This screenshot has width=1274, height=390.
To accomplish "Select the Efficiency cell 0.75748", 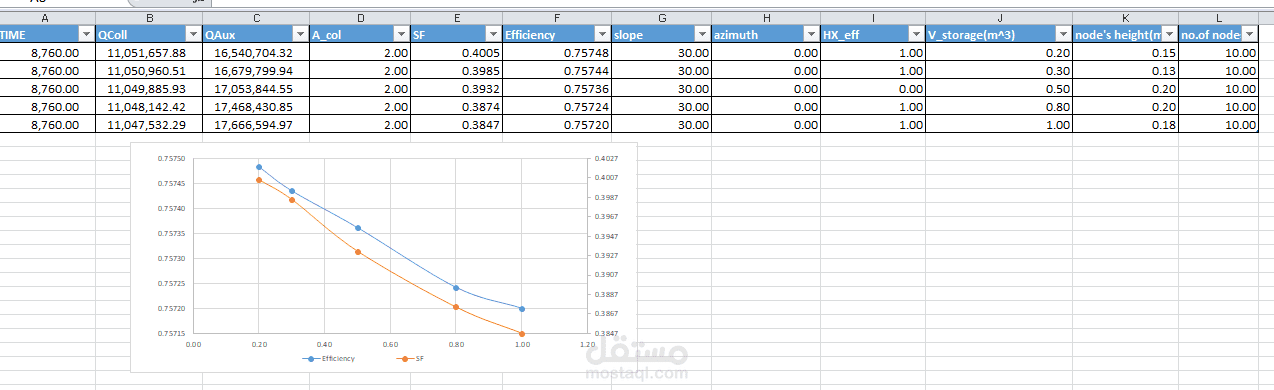I will point(556,53).
